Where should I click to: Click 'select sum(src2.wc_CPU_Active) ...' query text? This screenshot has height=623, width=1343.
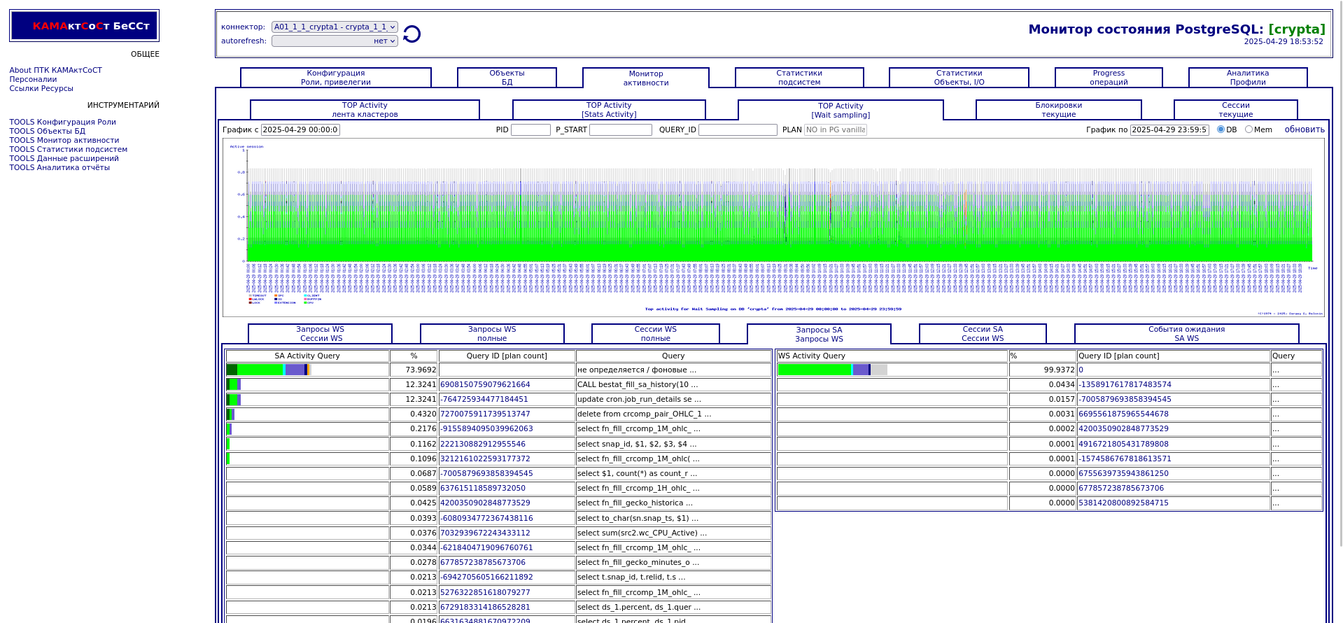tap(642, 533)
